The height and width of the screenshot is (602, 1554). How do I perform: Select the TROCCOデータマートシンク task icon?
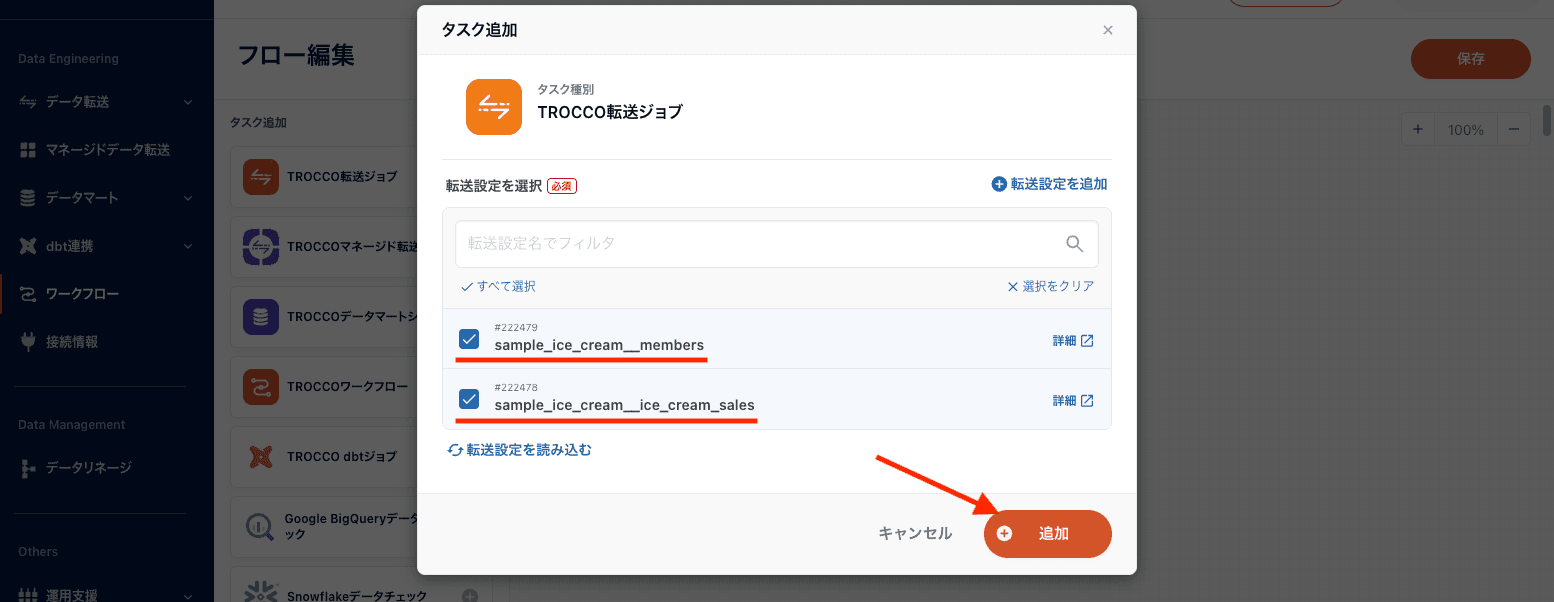(x=260, y=316)
